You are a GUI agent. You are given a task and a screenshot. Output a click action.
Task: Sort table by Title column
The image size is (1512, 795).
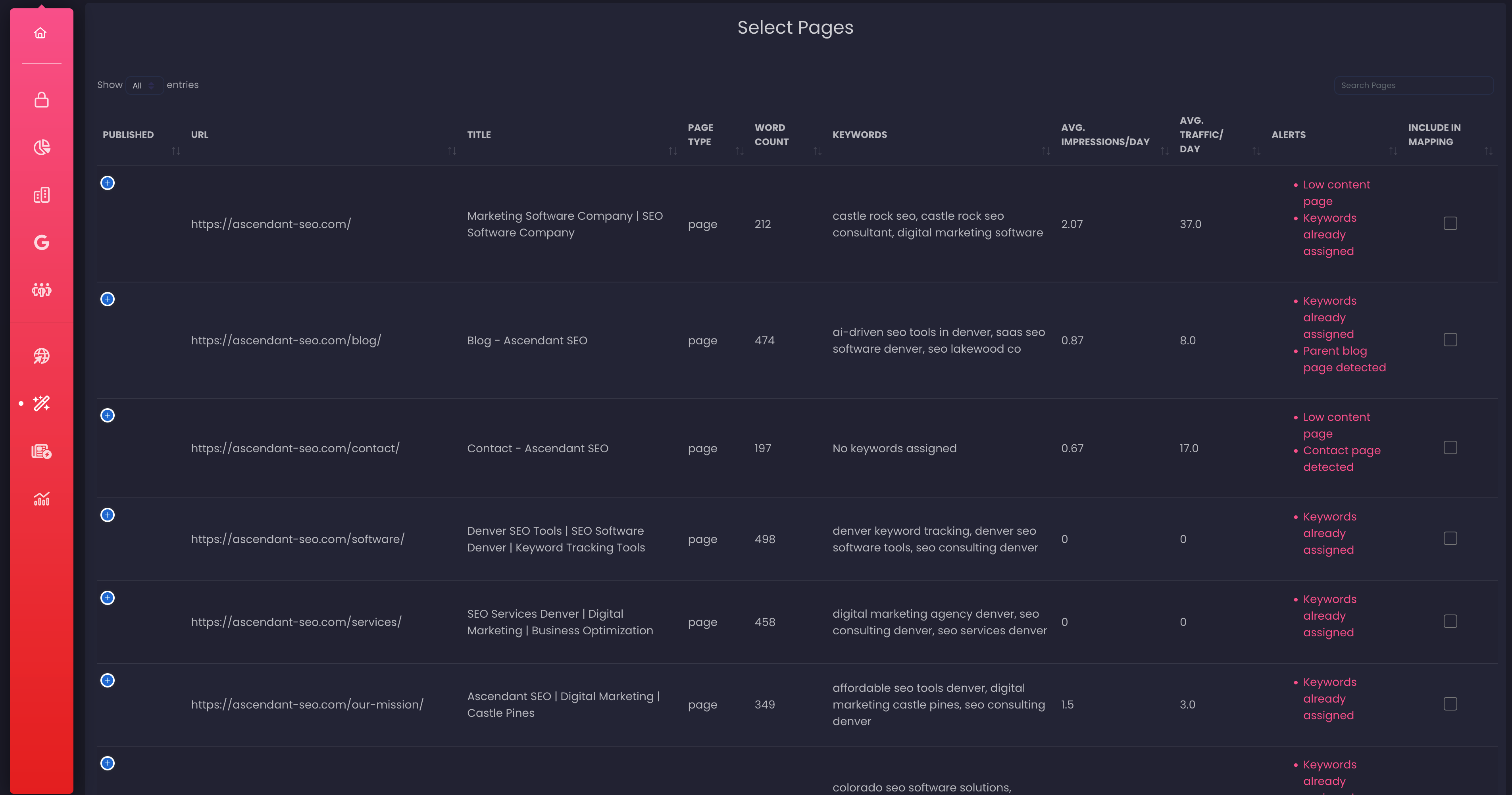click(x=673, y=152)
